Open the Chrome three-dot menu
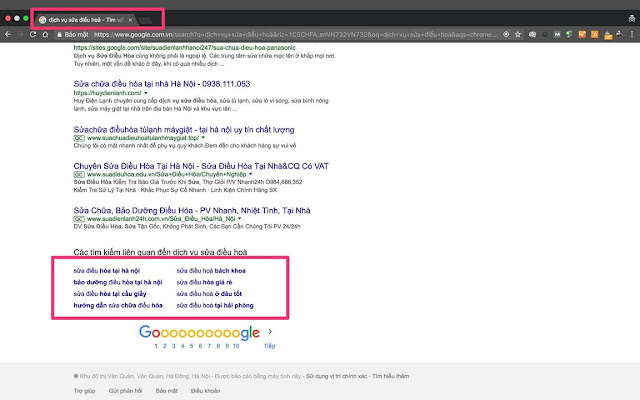 coord(632,35)
